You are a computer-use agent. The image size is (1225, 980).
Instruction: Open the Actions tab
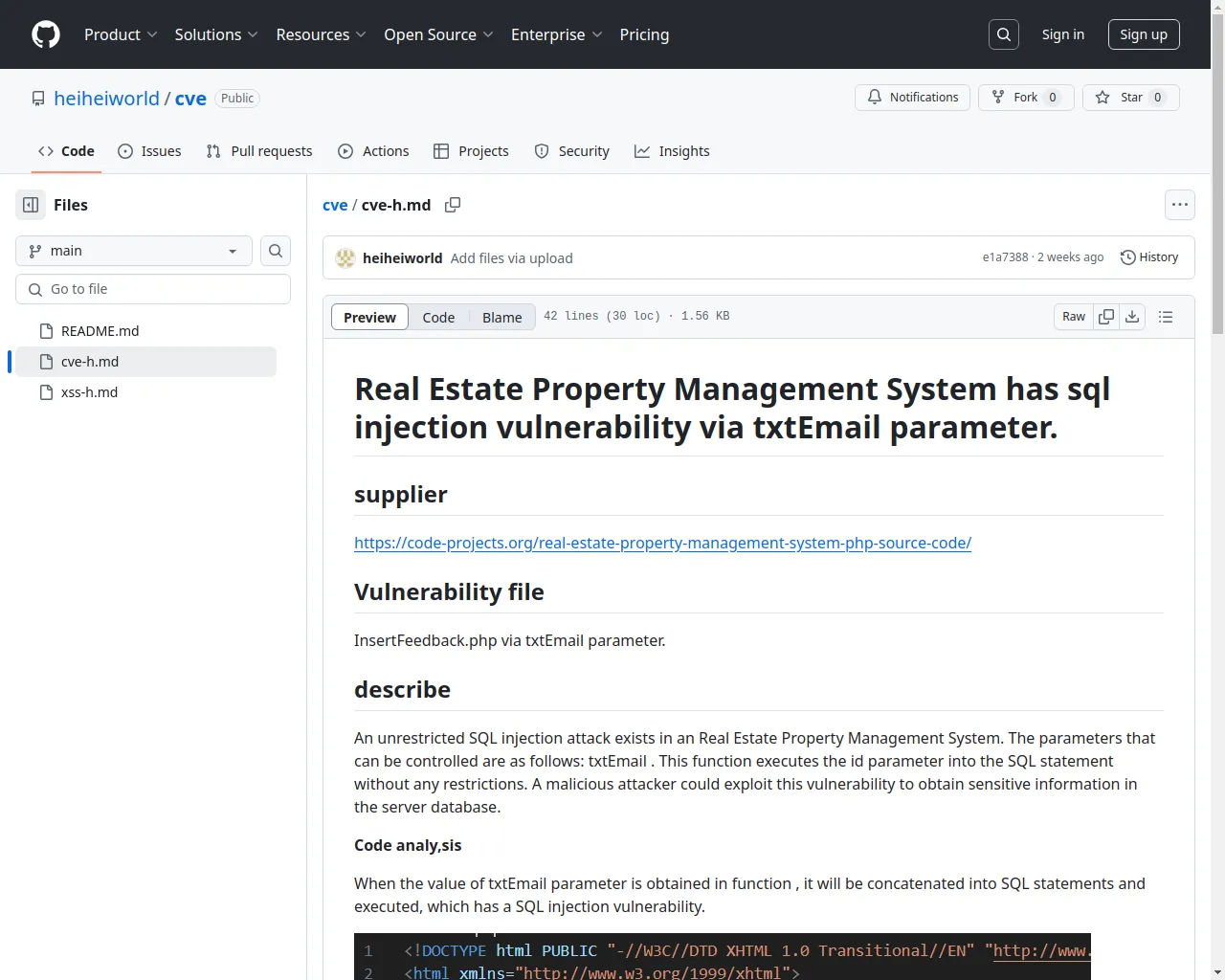point(373,151)
